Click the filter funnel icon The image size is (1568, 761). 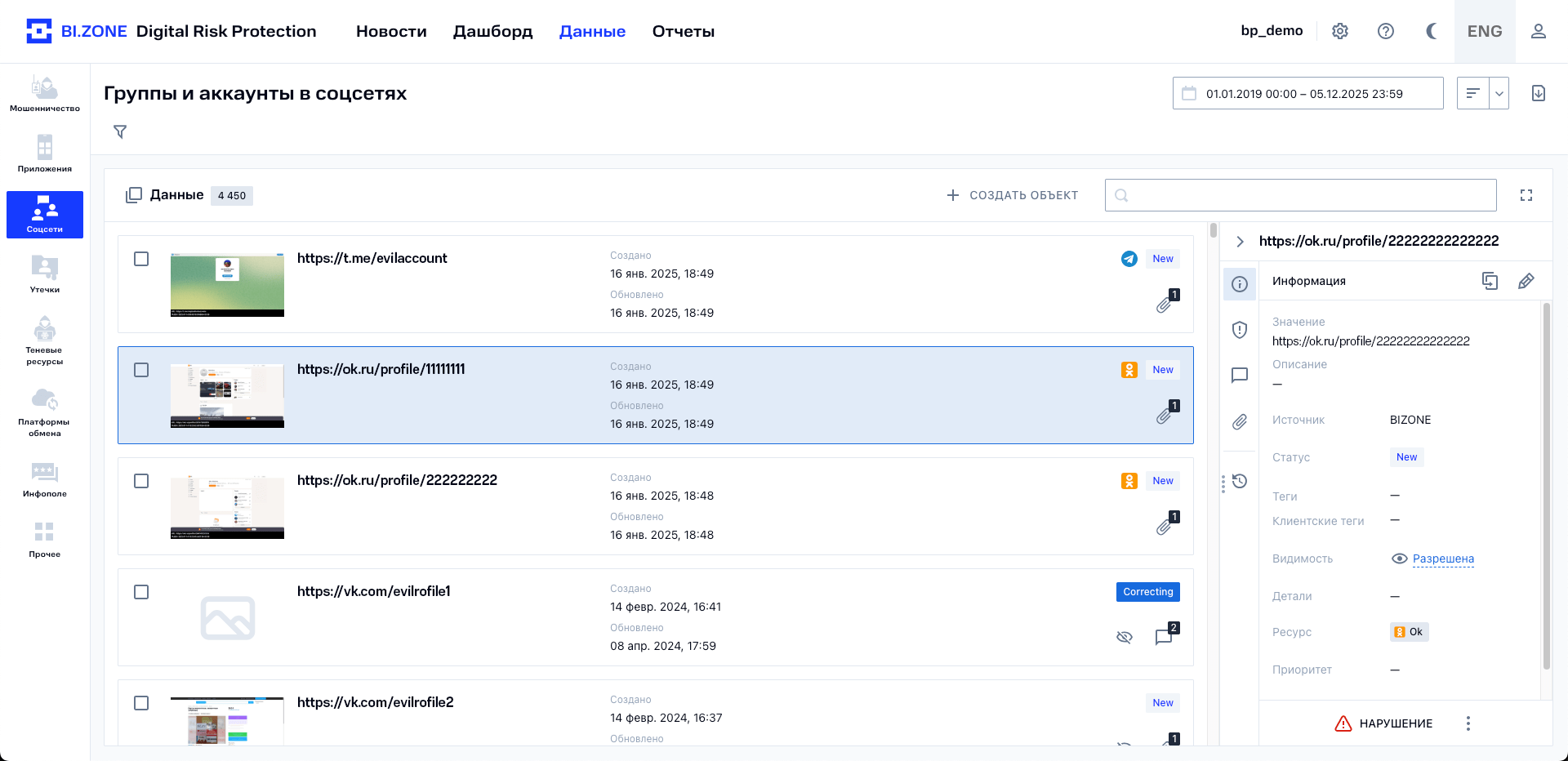point(120,131)
